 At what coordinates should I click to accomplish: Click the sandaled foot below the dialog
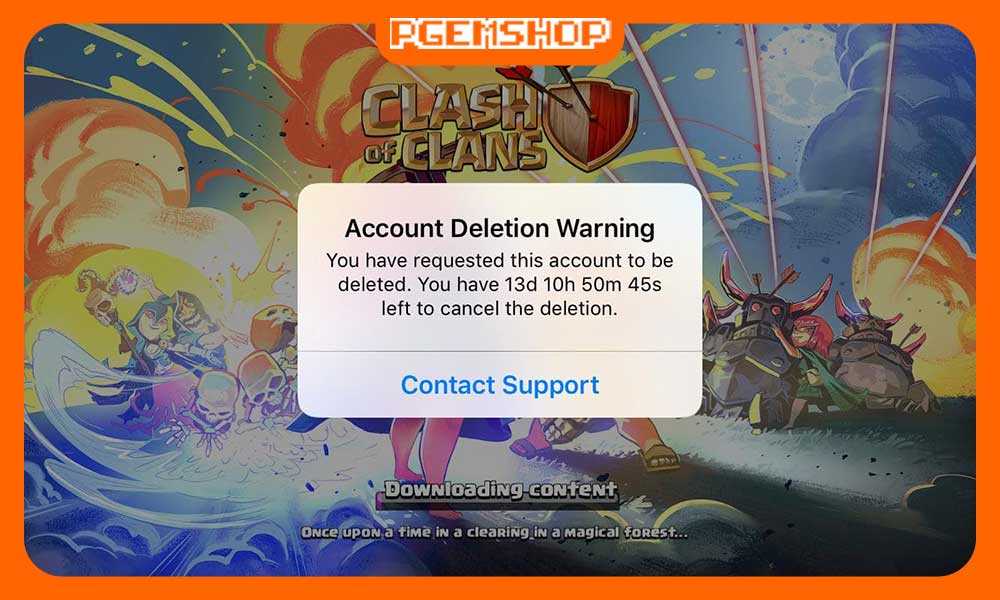(660, 456)
